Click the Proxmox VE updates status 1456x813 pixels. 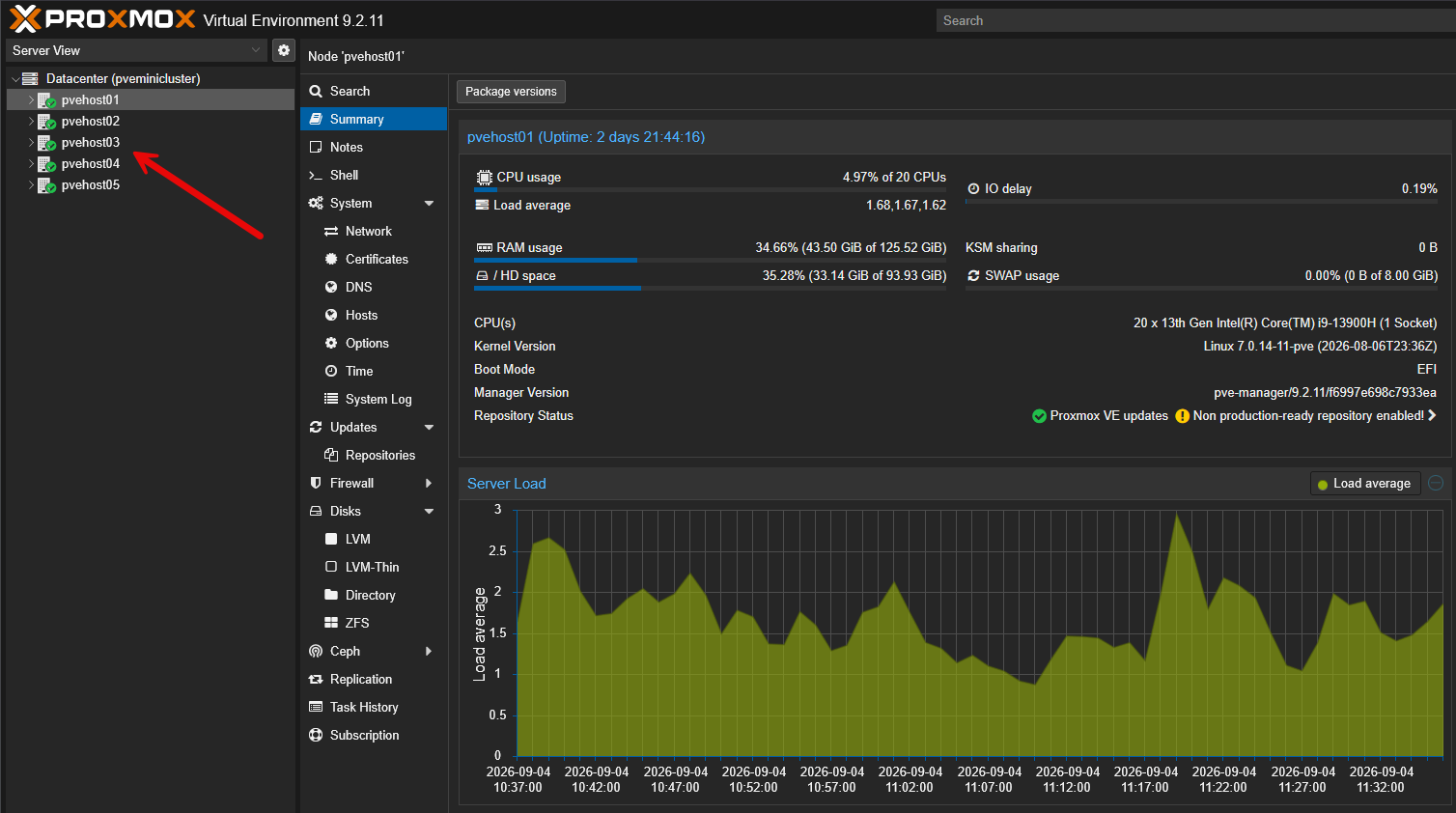(x=1100, y=416)
